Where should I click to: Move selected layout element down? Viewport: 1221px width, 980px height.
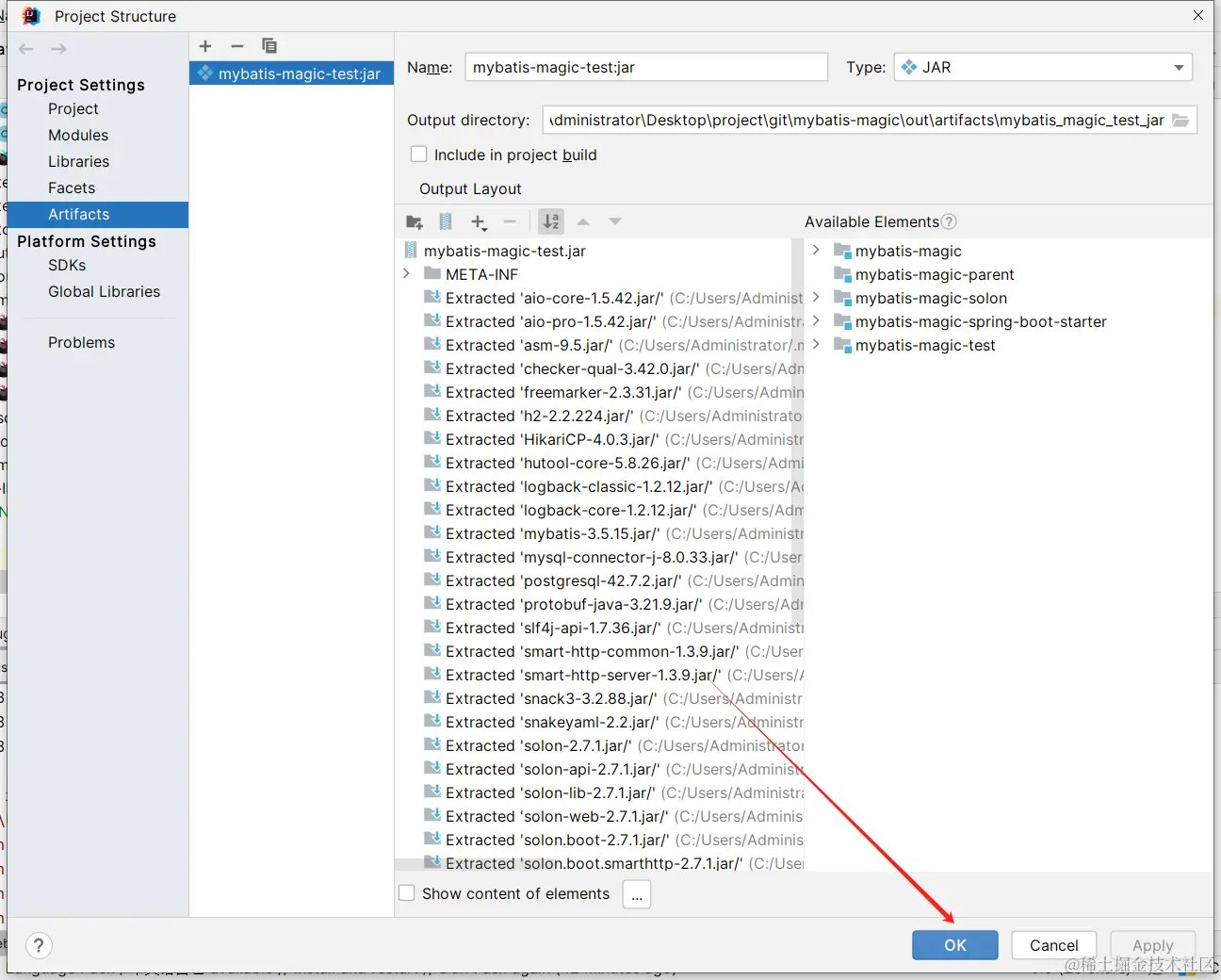pos(615,222)
